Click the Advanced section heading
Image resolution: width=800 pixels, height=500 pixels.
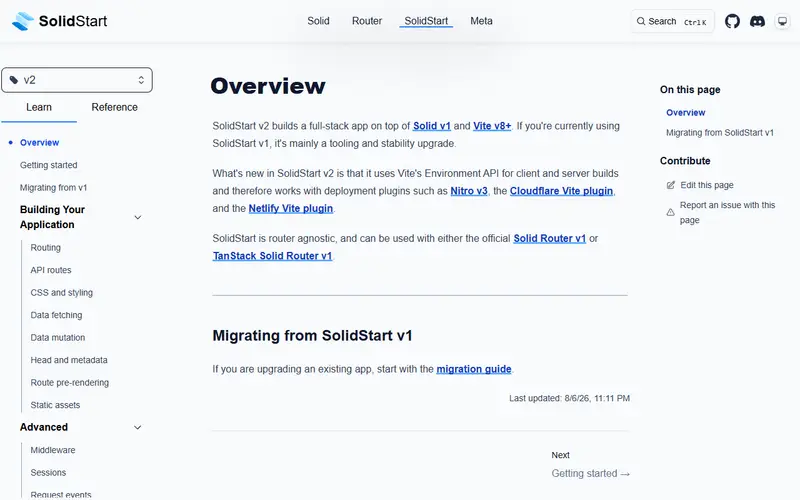[43, 427]
